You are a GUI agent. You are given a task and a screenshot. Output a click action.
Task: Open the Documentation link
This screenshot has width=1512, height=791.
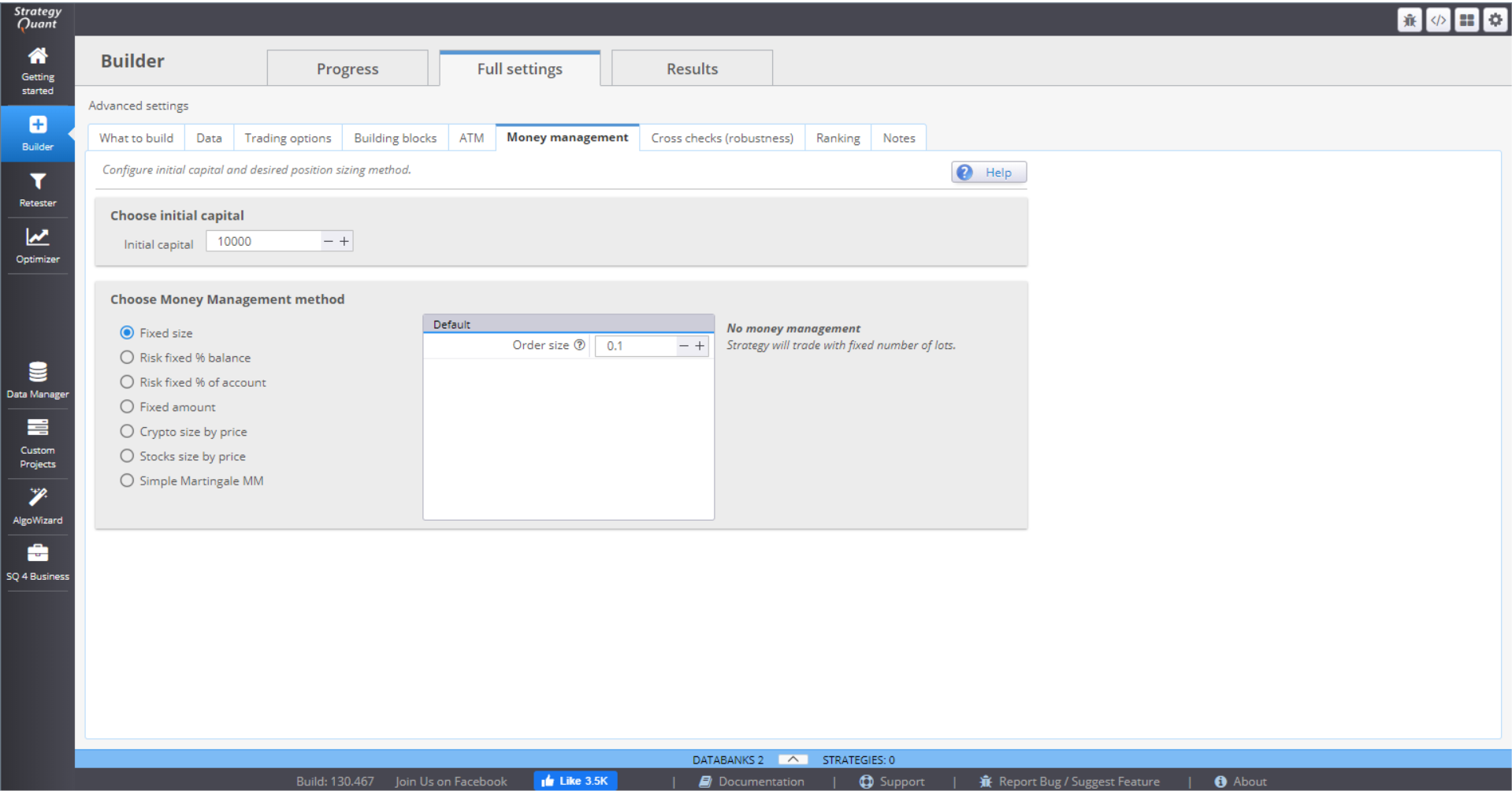click(752, 782)
